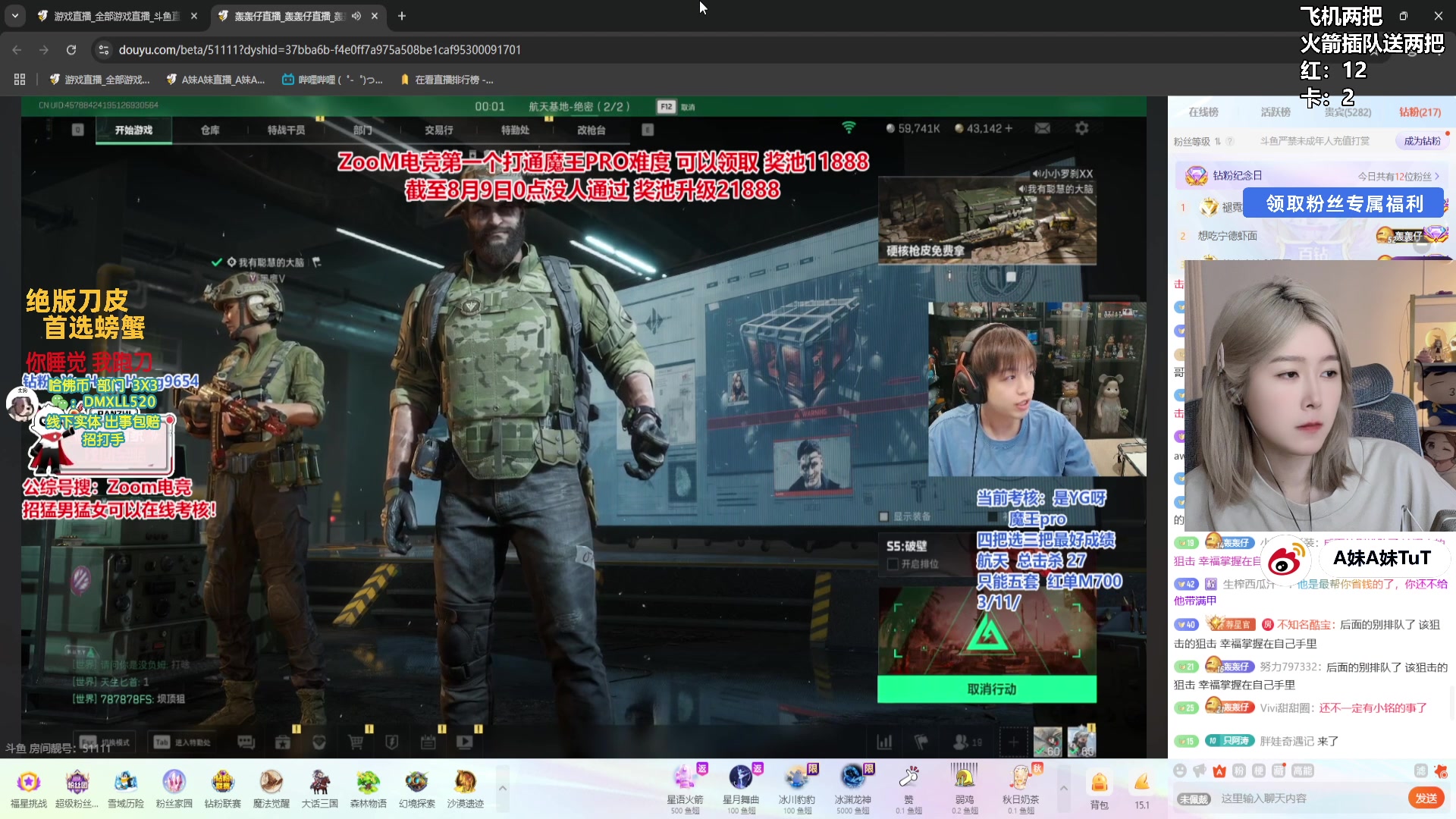Click the username 努力797332 in chat
Image resolution: width=1456 pixels, height=819 pixels.
1289,667
